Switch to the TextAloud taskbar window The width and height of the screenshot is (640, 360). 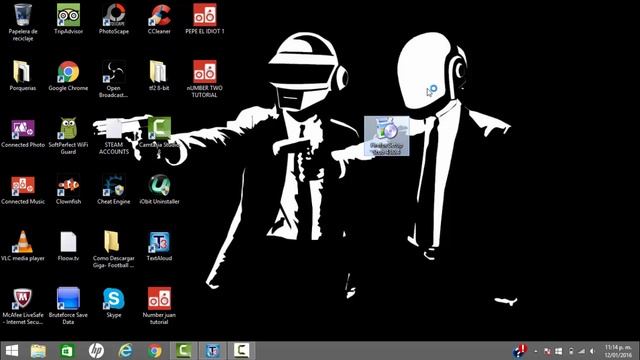(x=212, y=351)
